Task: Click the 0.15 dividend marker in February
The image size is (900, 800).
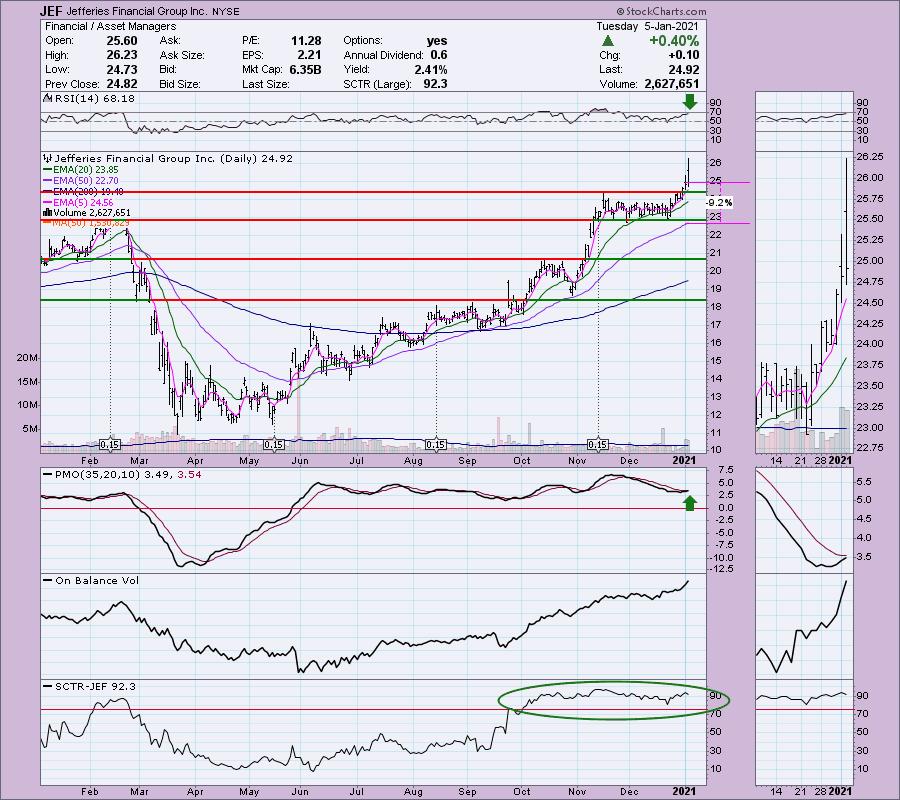Action: click(110, 445)
